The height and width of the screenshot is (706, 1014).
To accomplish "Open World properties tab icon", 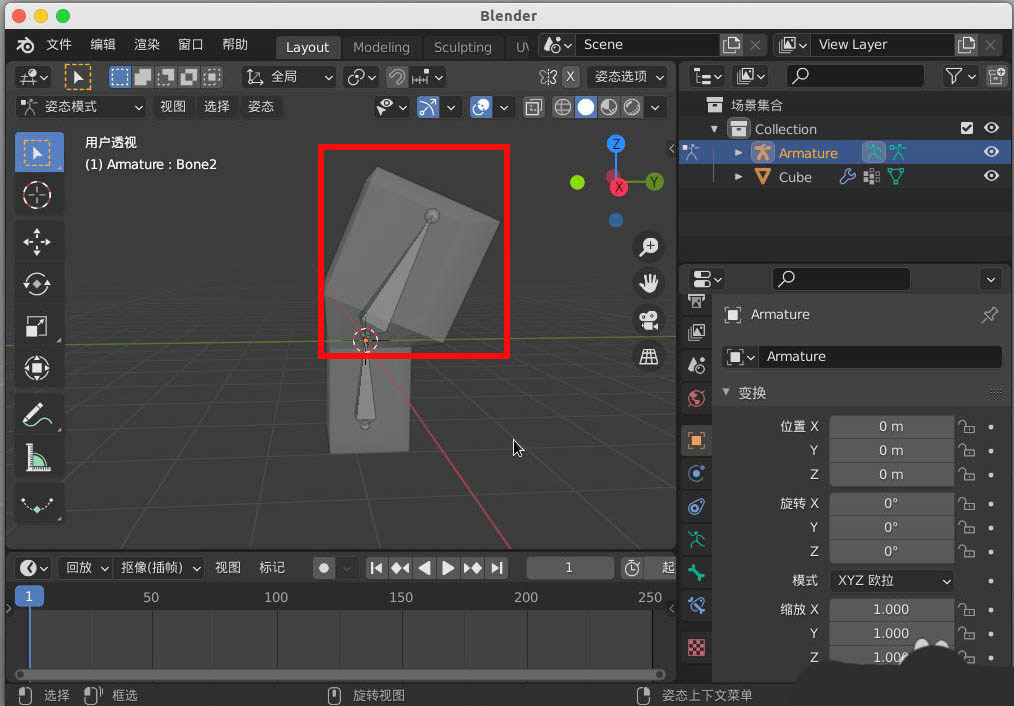I will point(696,398).
